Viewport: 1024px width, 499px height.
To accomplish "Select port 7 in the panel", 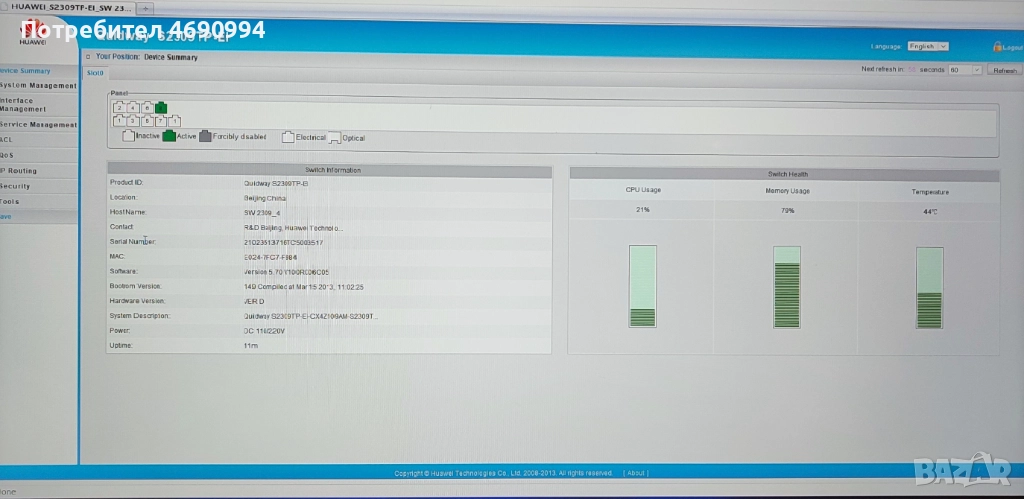I will [x=161, y=121].
